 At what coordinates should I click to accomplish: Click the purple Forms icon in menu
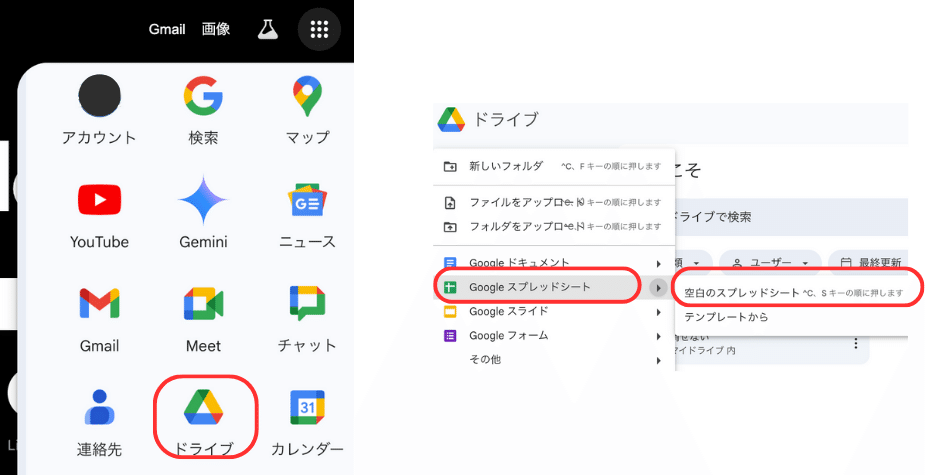(450, 336)
